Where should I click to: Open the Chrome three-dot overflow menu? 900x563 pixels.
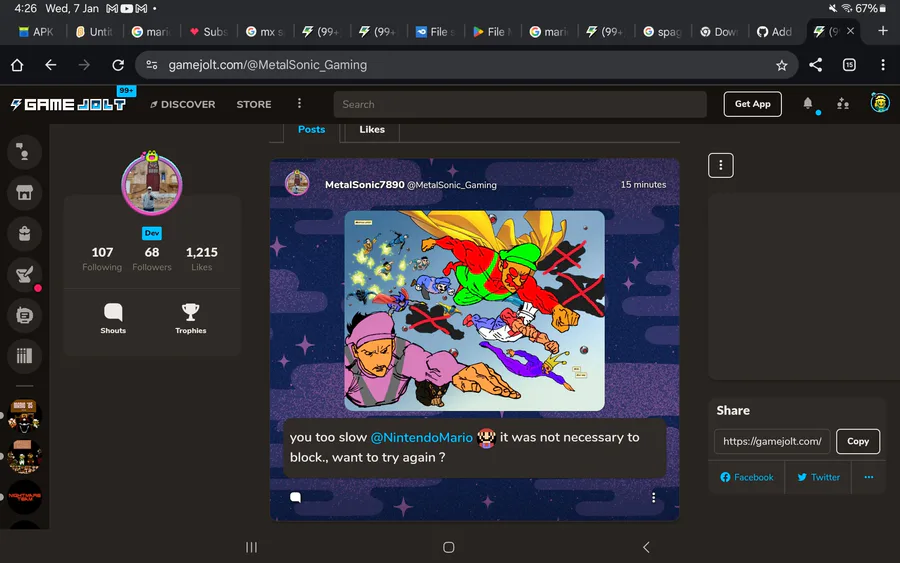[x=883, y=65]
